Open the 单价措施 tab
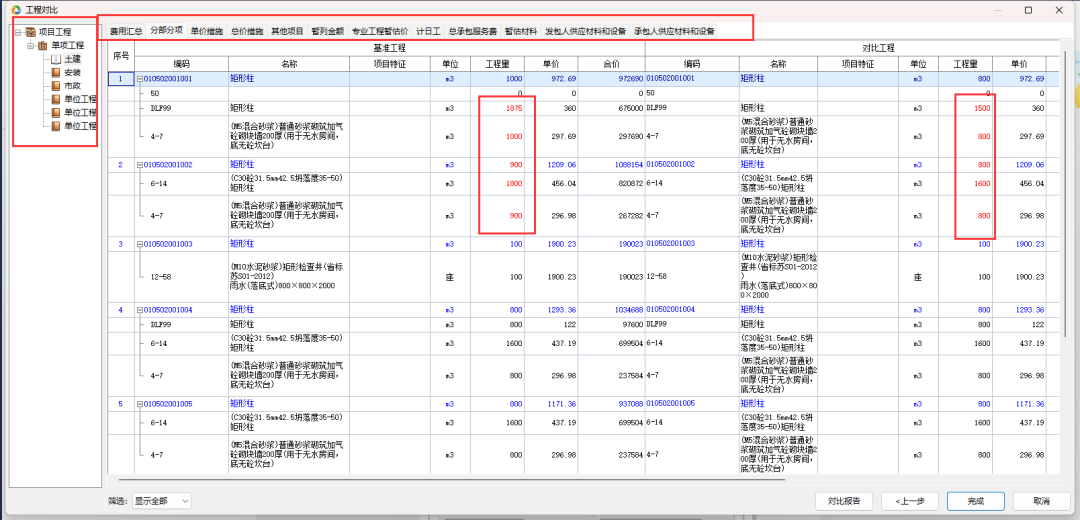Image resolution: width=1080 pixels, height=520 pixels. [207, 32]
